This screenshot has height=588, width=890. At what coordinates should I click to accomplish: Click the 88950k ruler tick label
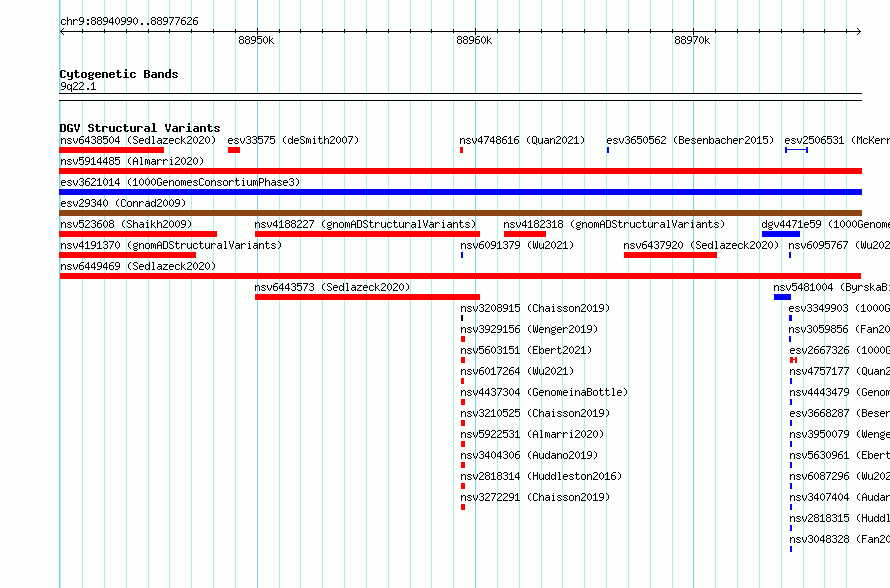pos(256,40)
